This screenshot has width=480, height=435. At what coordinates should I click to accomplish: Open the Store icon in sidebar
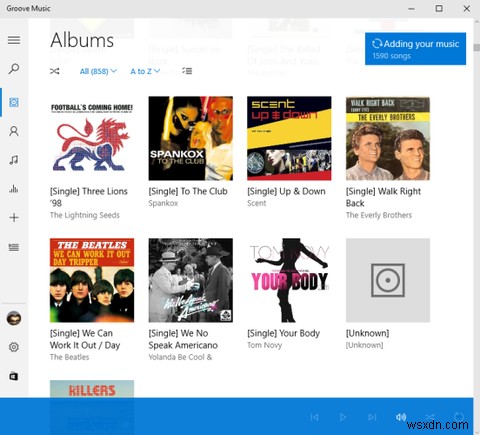pyautogui.click(x=14, y=376)
